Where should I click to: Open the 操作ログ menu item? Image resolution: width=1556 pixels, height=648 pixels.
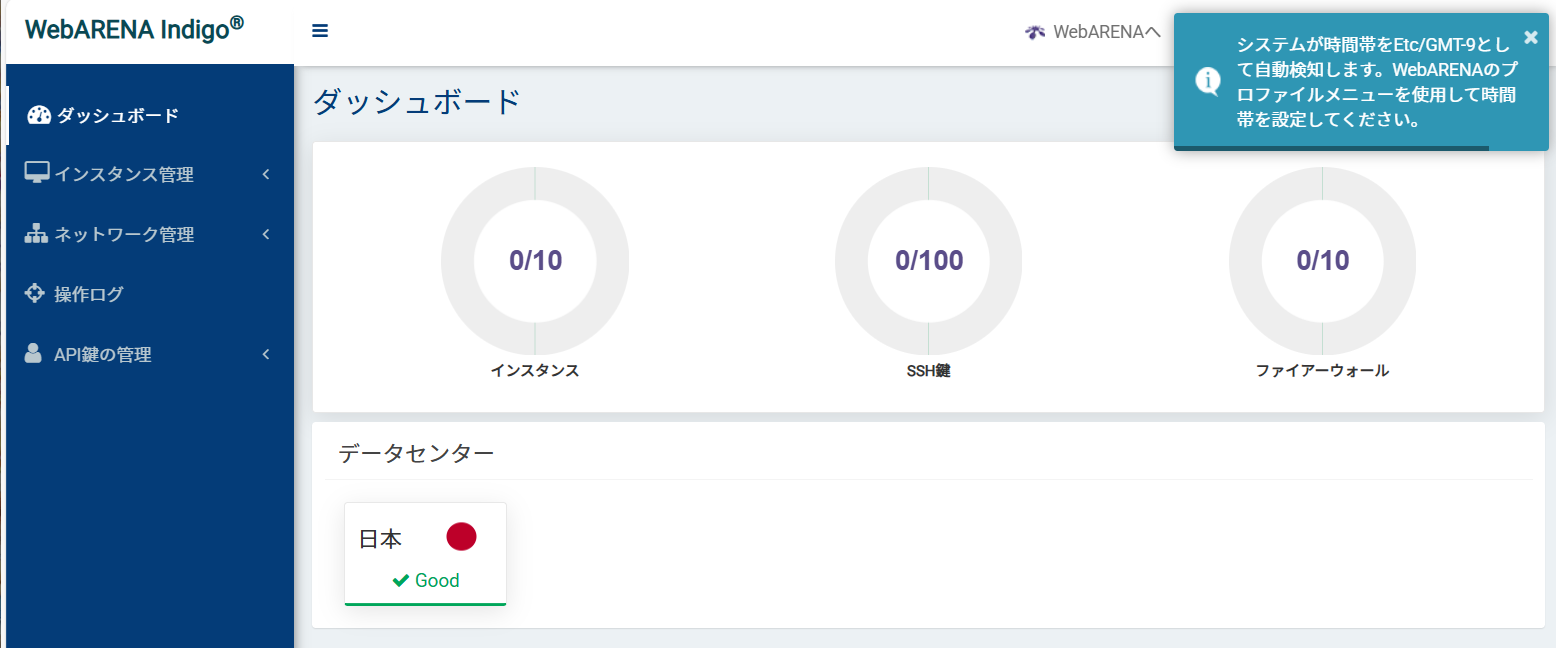point(89,294)
